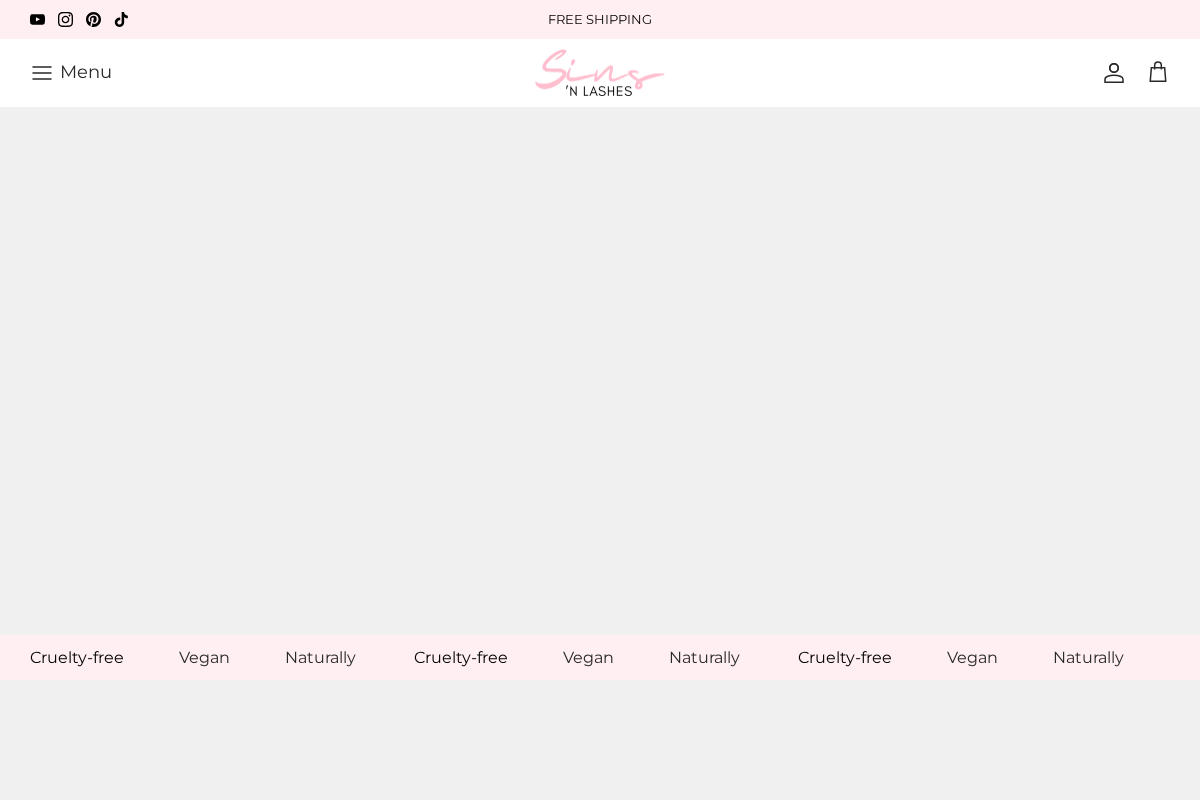
Task: Select the rightmost Naturally label
Action: tap(1088, 657)
